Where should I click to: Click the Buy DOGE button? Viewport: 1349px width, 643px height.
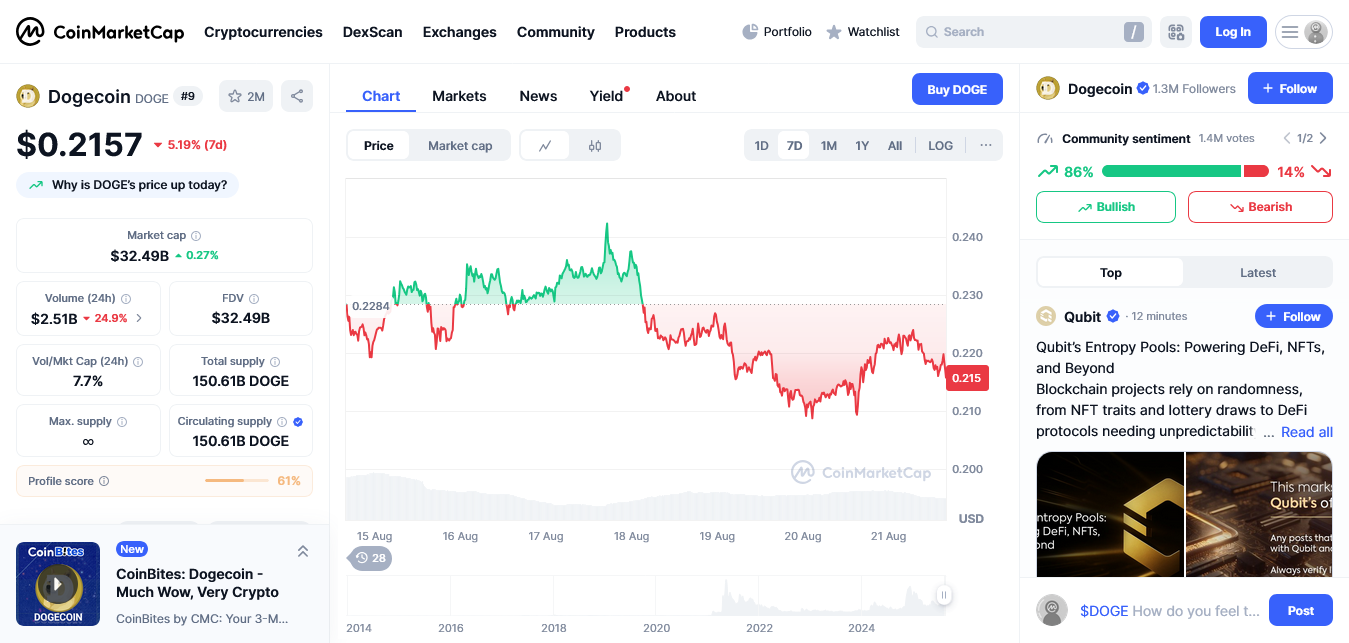(957, 89)
